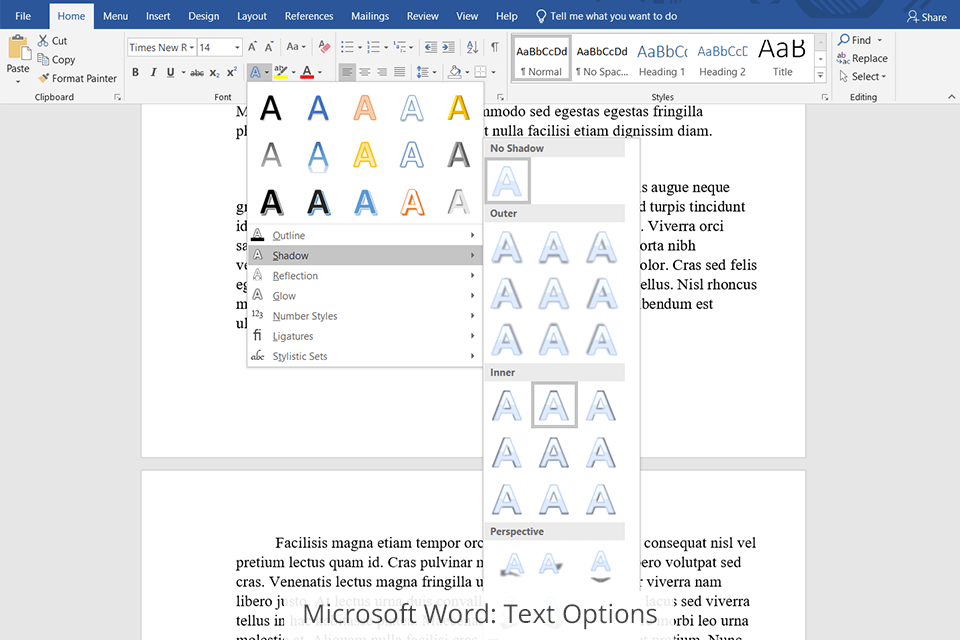Click the Copy icon

coord(43,59)
